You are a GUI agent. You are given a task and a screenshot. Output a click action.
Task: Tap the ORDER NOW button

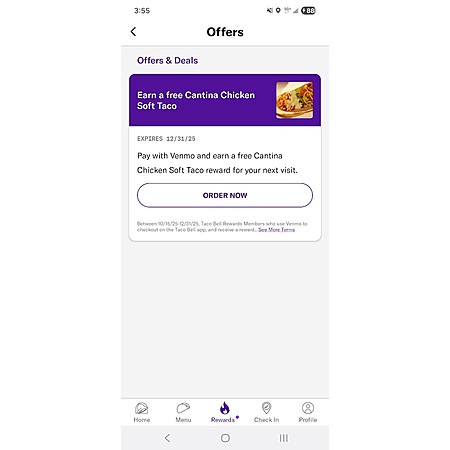coord(225,195)
